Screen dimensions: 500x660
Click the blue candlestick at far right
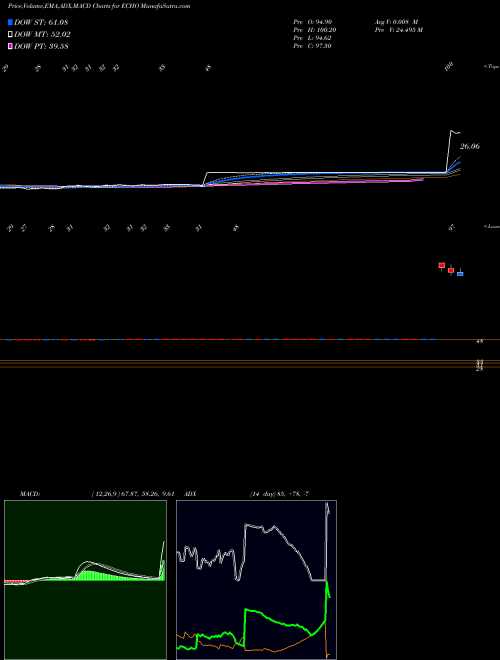(460, 273)
